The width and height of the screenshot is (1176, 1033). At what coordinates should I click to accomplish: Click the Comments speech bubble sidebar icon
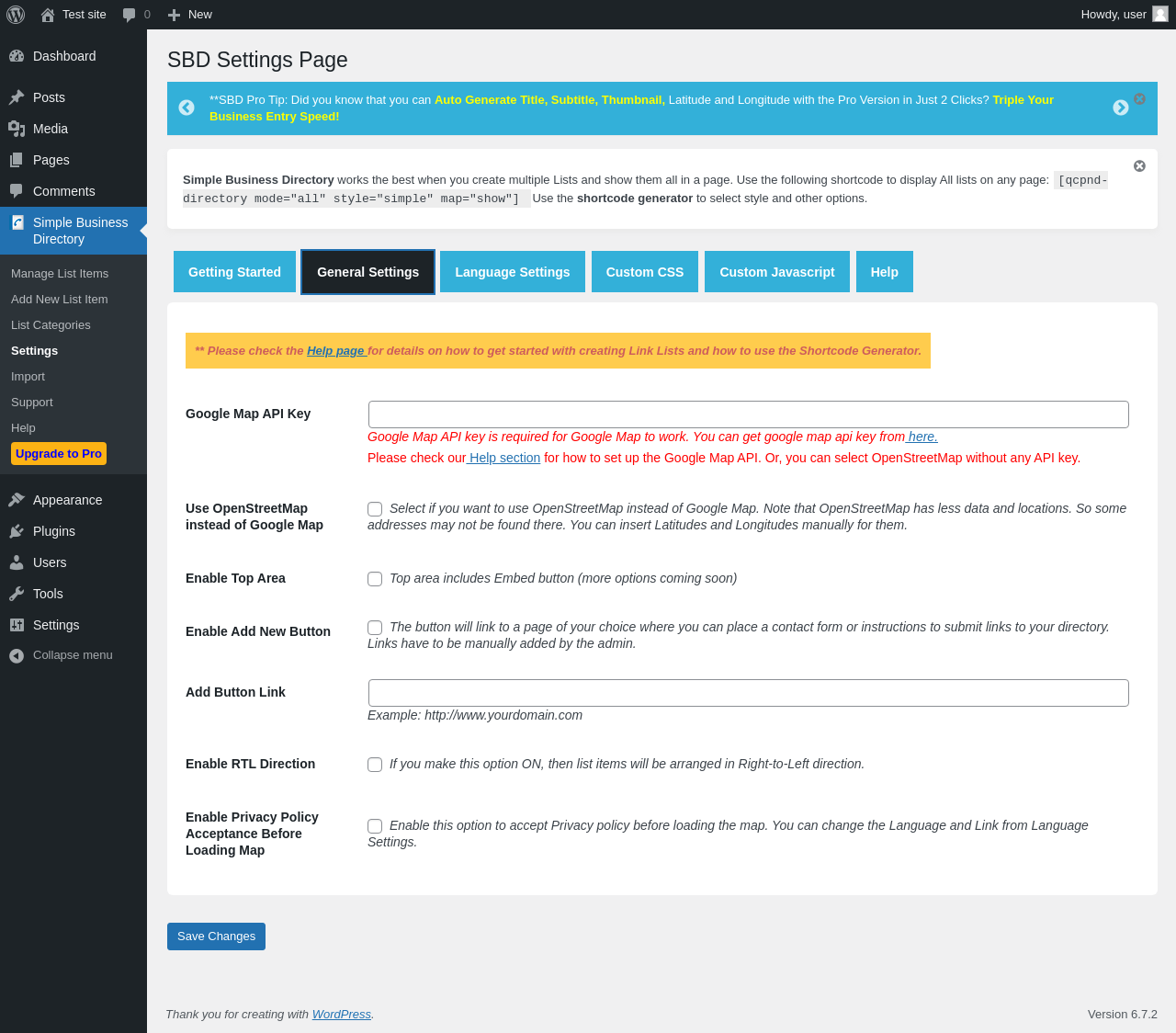(x=17, y=191)
